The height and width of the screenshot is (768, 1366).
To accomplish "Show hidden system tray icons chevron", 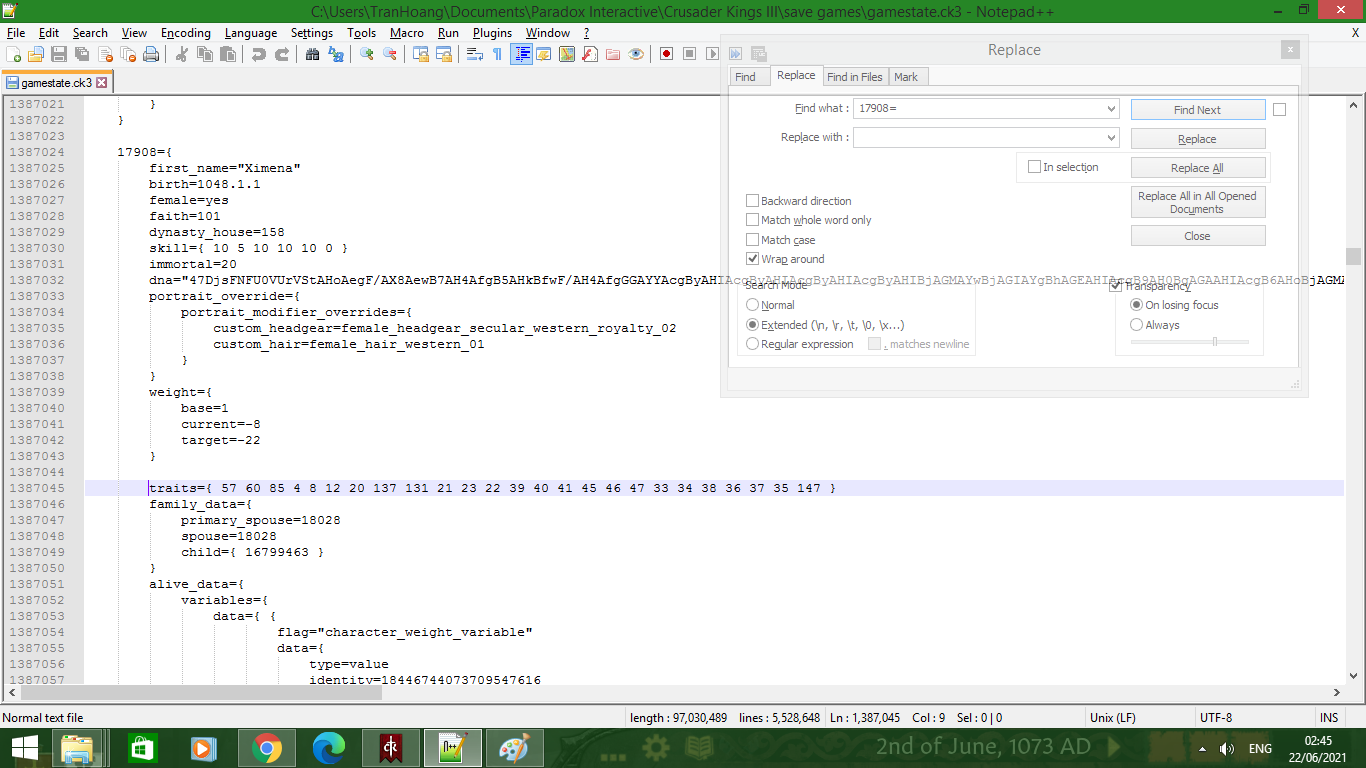I will 1201,748.
